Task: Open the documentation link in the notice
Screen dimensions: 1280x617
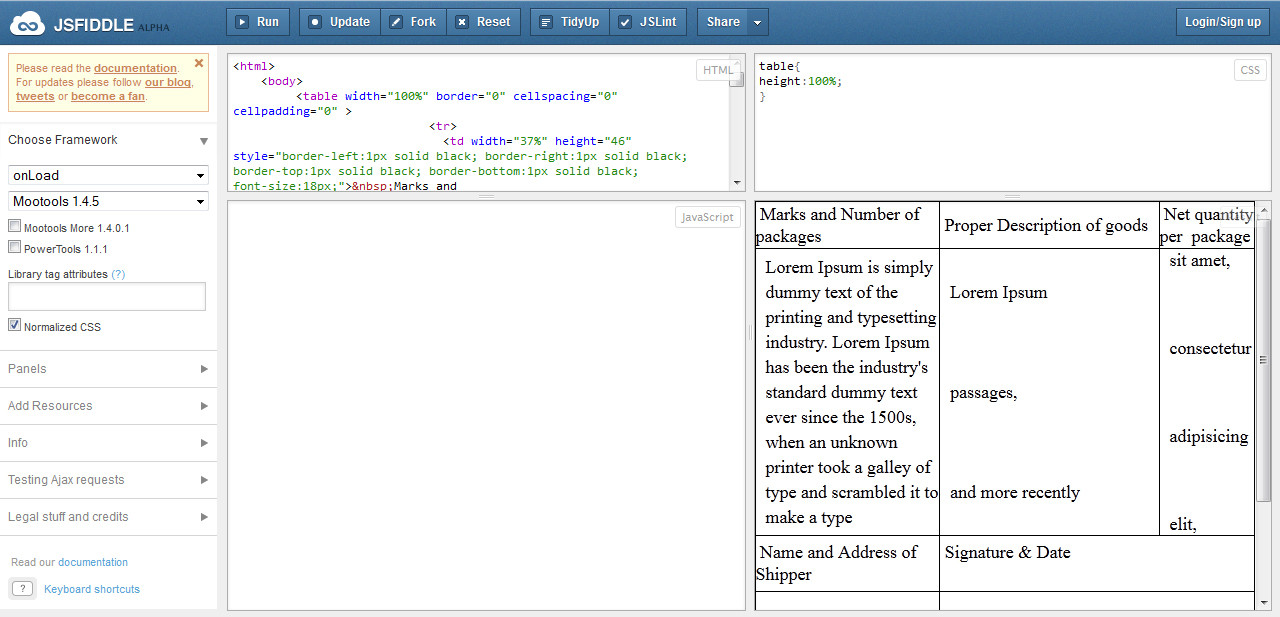Action: [135, 68]
